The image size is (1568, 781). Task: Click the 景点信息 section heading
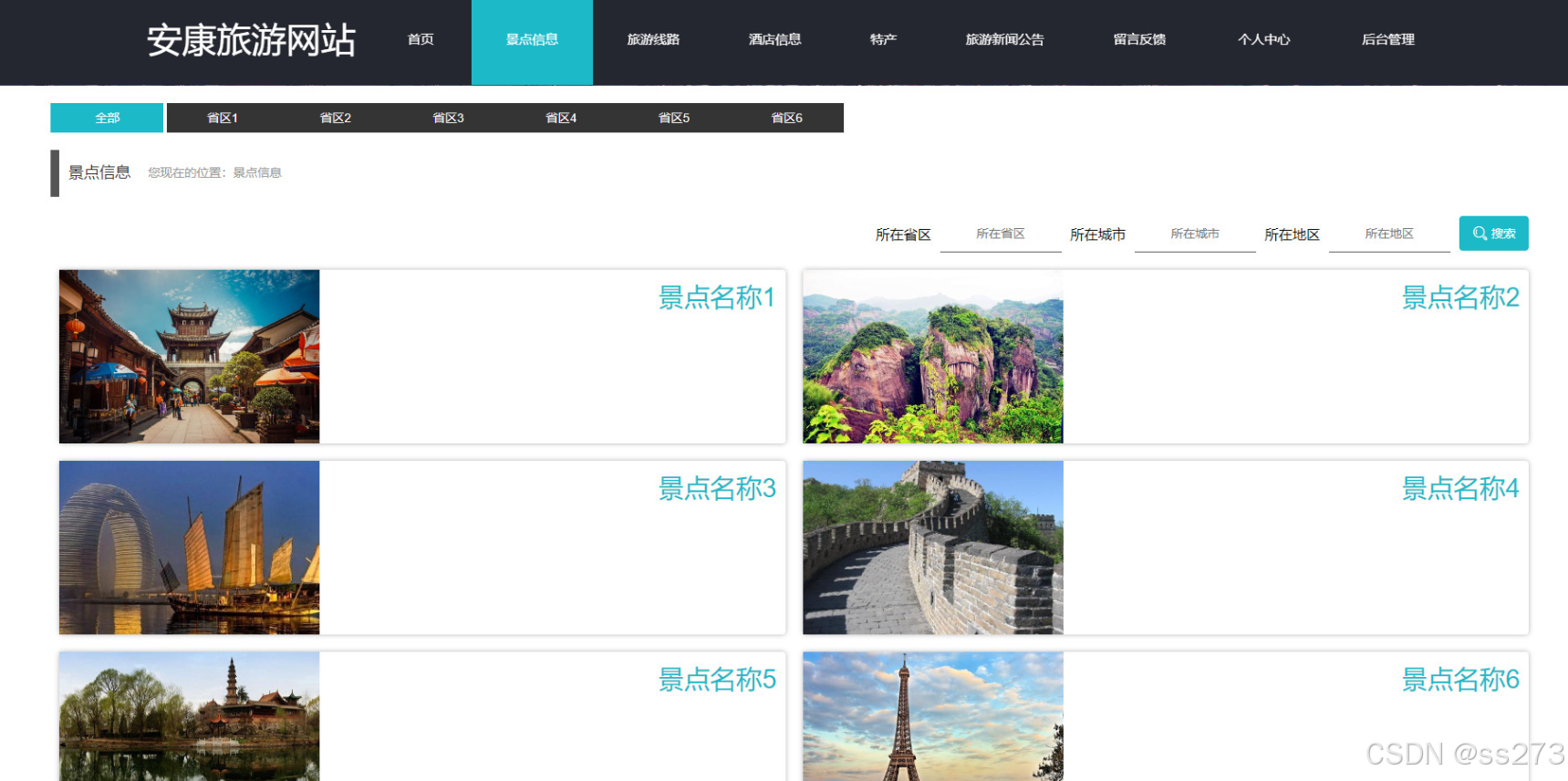click(x=99, y=172)
